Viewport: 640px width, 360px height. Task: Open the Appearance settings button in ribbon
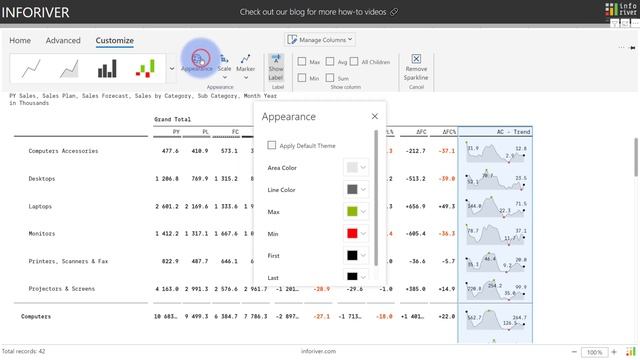tap(198, 62)
